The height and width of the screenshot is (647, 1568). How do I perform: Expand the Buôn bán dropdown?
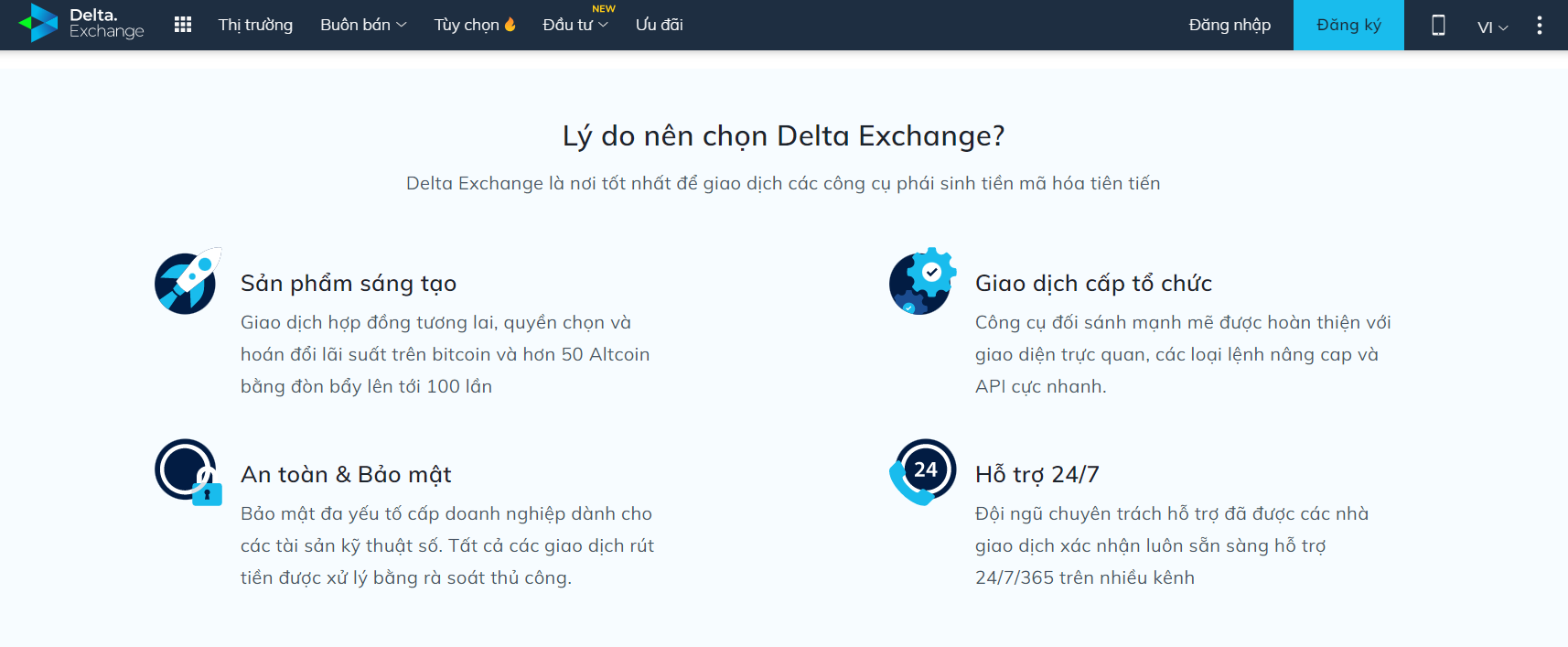tap(363, 25)
